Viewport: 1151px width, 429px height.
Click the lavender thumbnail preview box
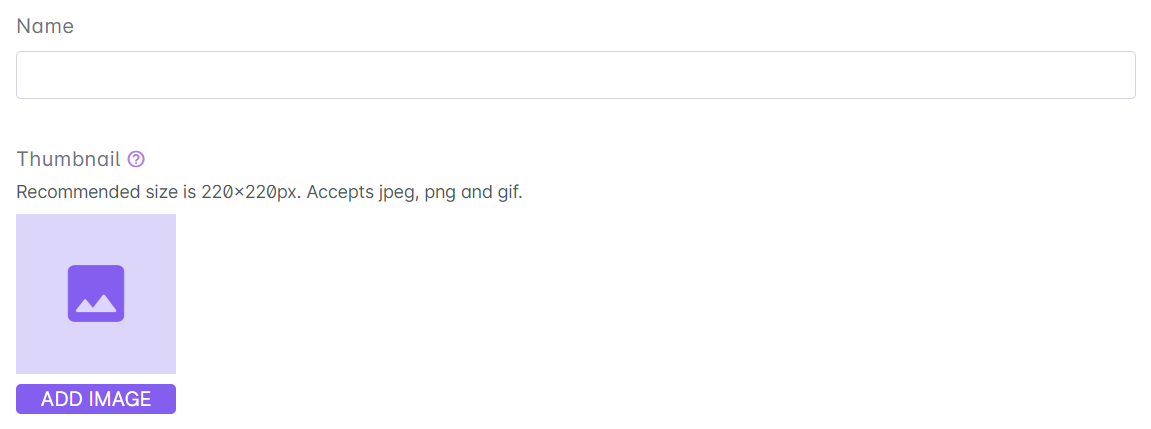(96, 240)
